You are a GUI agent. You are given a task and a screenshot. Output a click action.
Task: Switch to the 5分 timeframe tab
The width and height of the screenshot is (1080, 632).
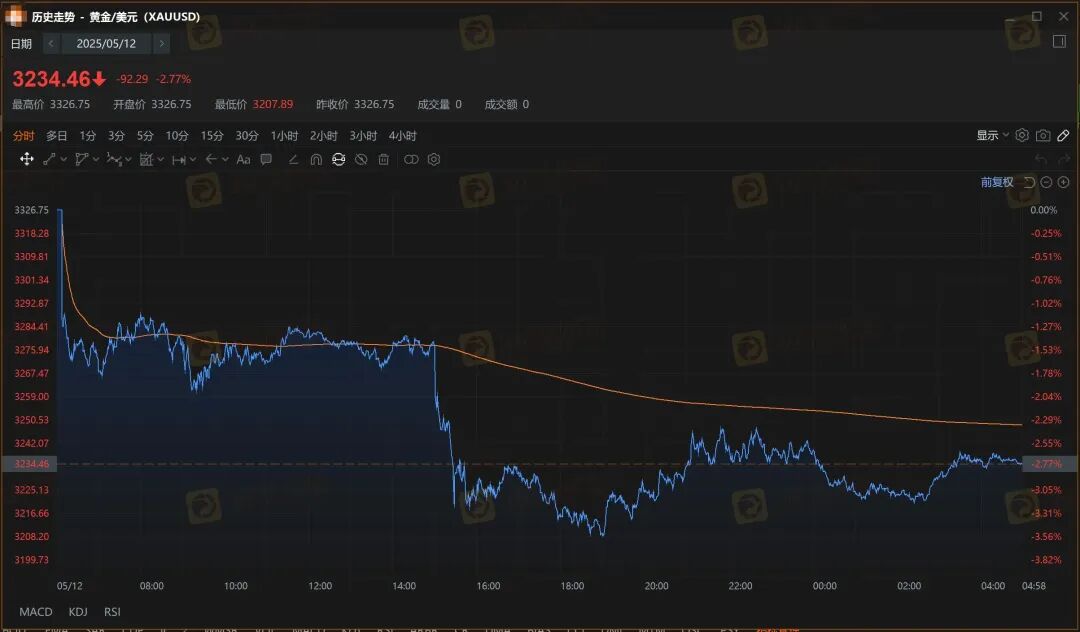(x=147, y=135)
